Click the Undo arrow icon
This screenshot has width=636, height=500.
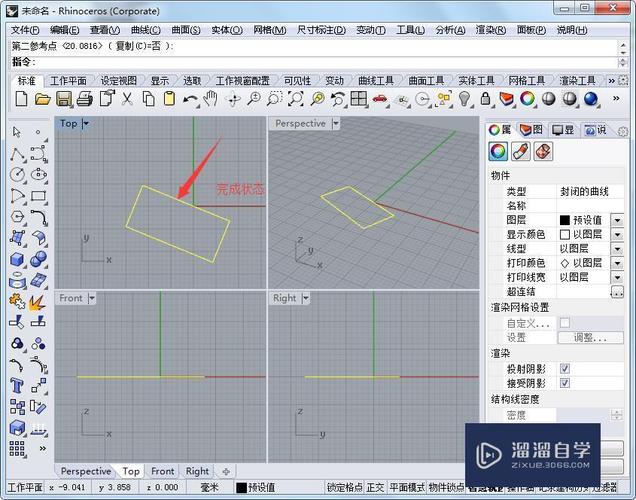(190, 99)
